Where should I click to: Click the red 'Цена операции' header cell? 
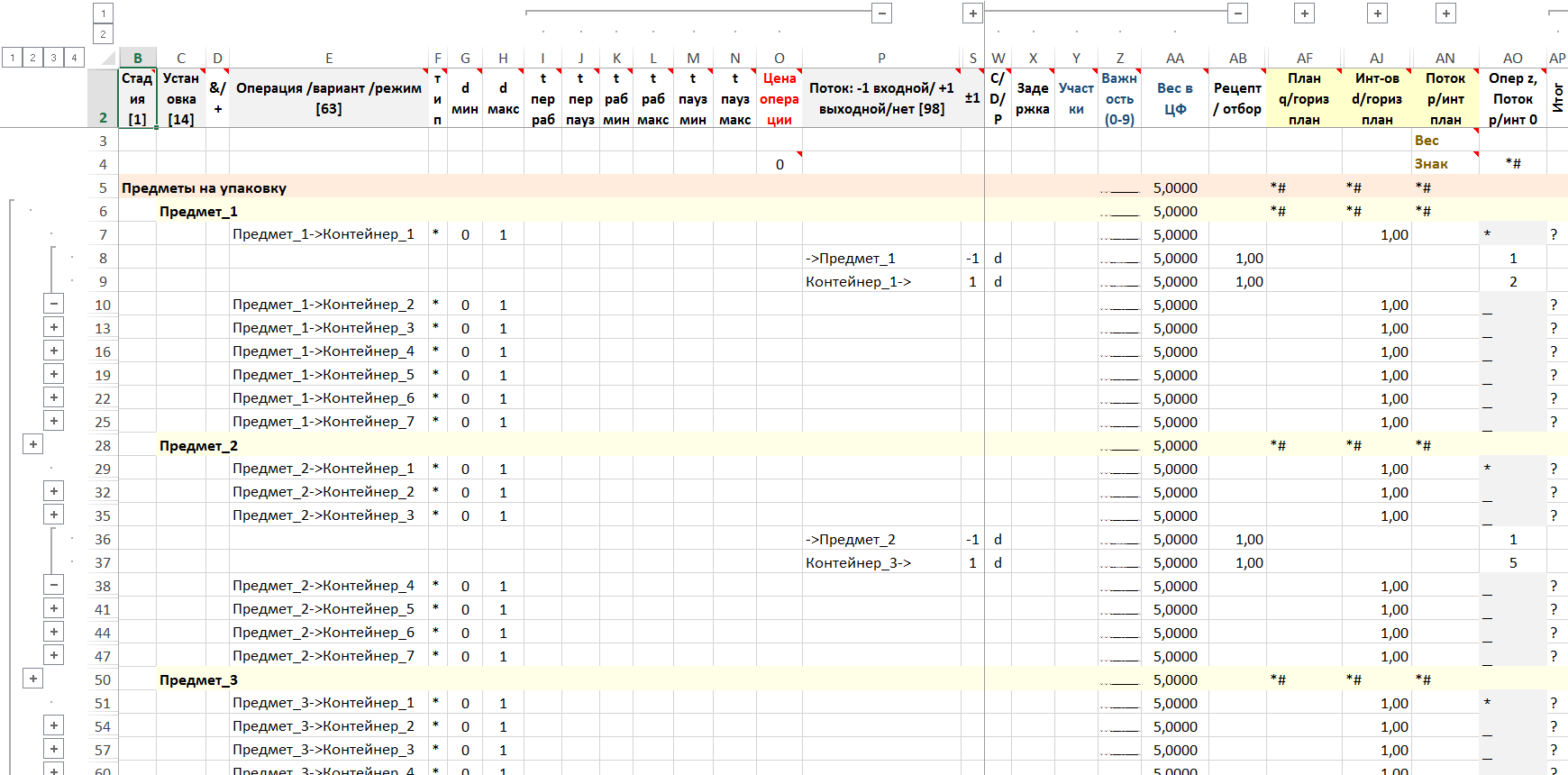coord(779,98)
